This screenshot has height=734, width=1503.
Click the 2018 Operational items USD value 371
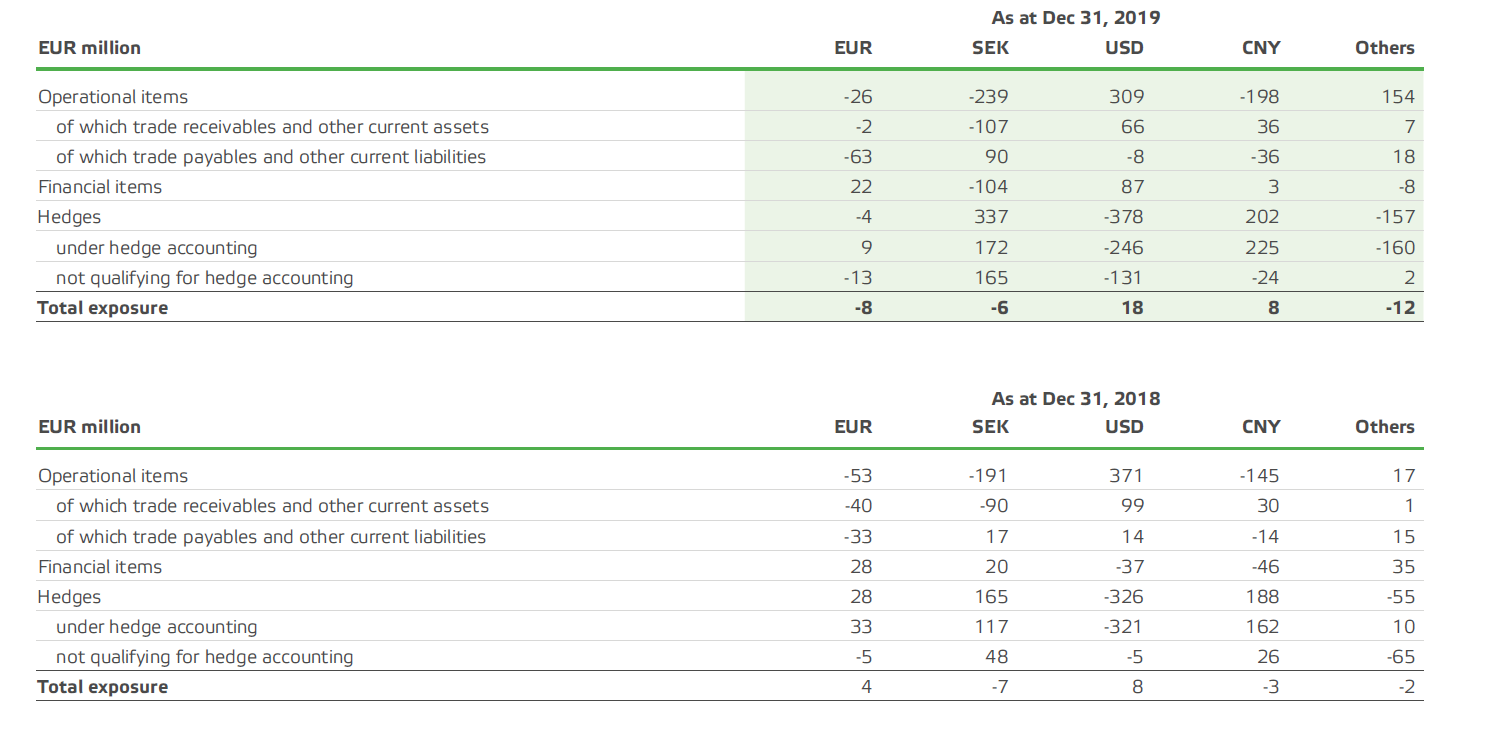coord(1127,476)
